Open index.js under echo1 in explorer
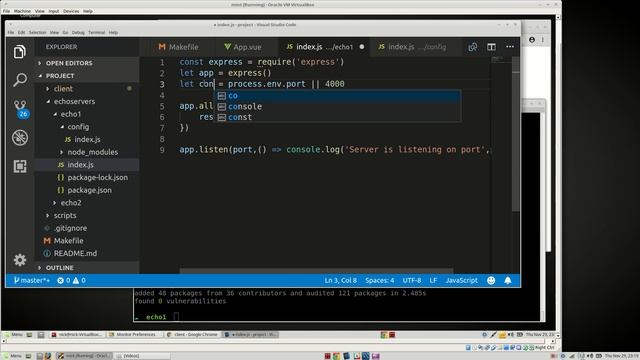This screenshot has height=360, width=640. [x=80, y=164]
